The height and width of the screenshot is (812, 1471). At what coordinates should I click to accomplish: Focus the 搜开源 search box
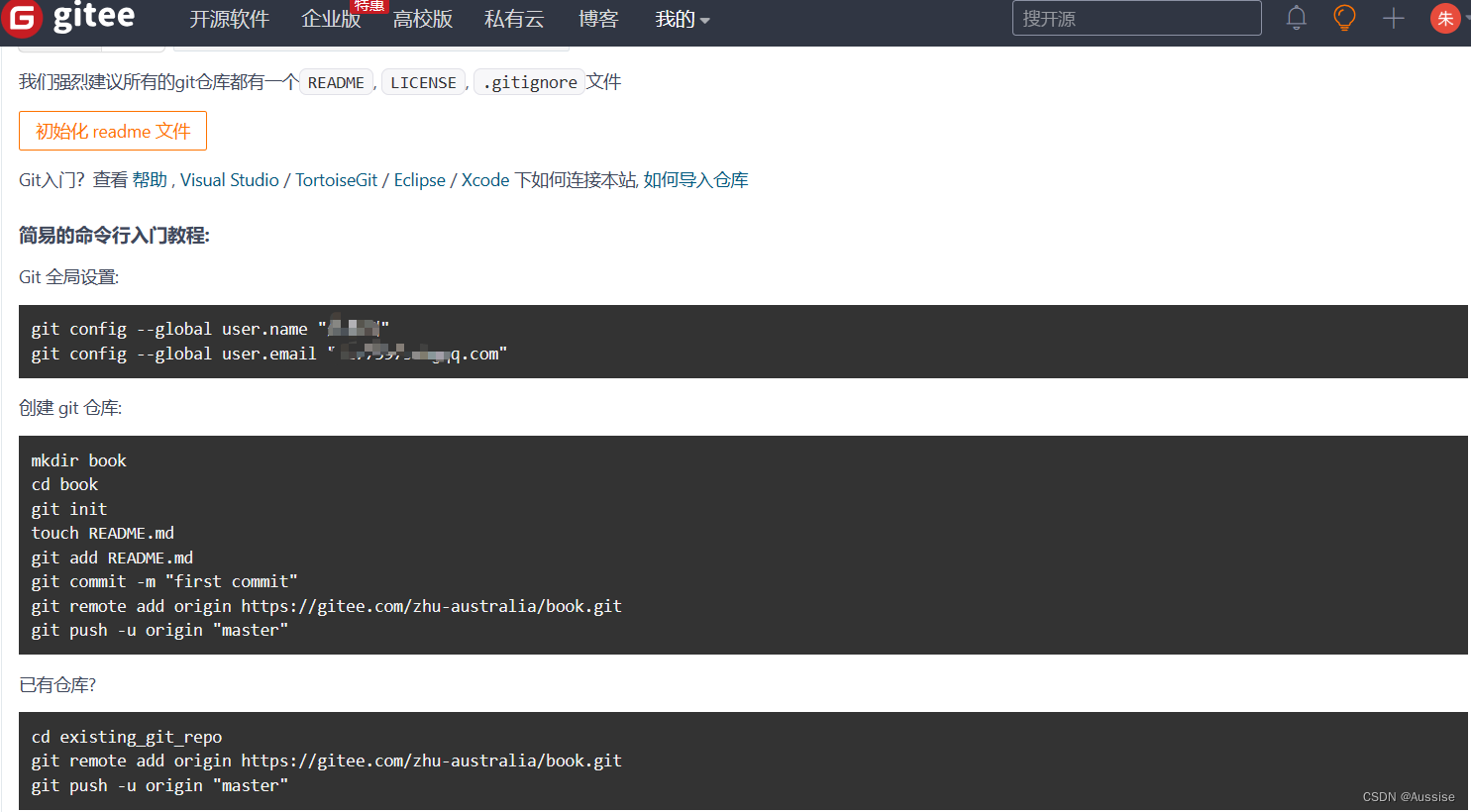(1137, 18)
